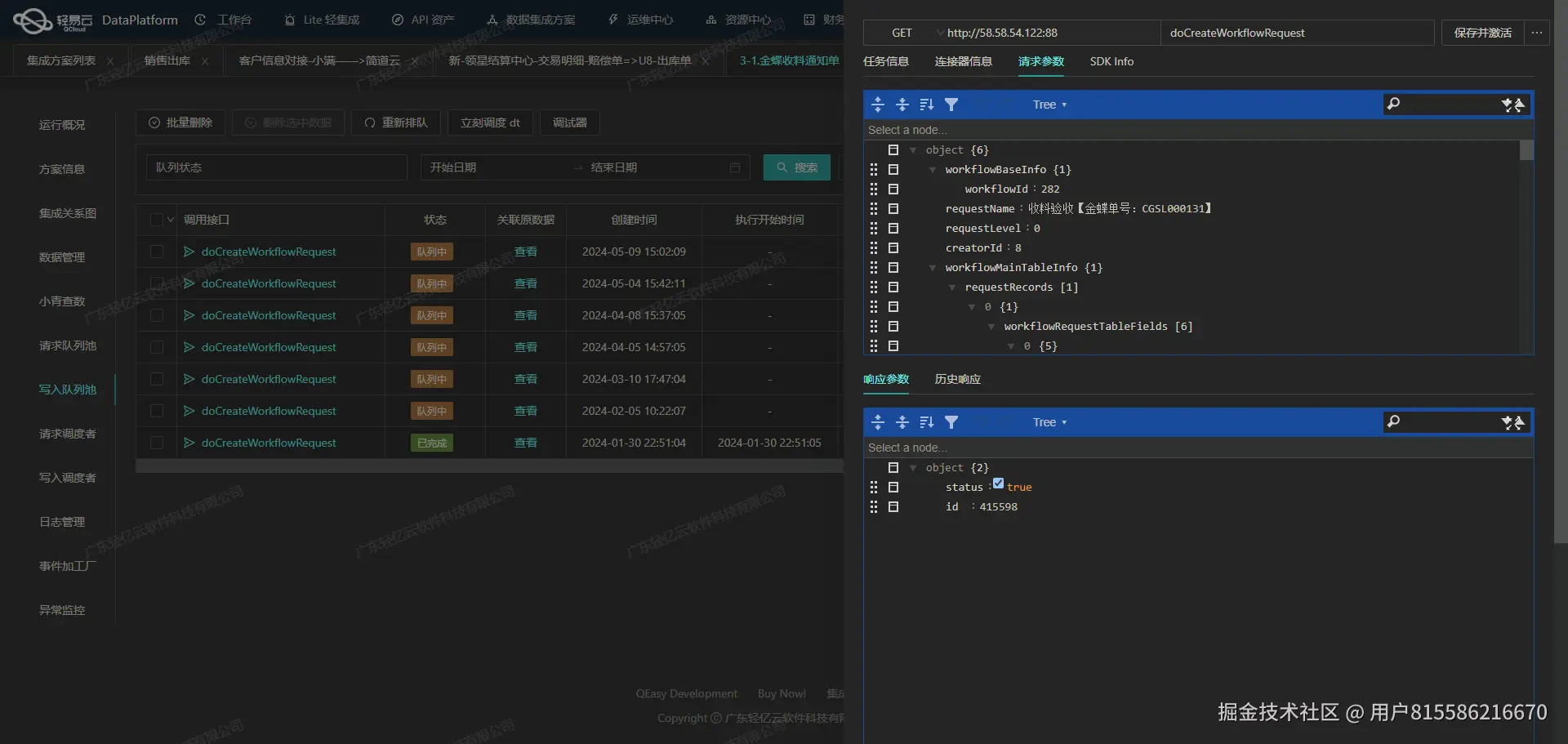Toggle status true checkbox in response
Image resolution: width=1568 pixels, height=744 pixels.
998,483
